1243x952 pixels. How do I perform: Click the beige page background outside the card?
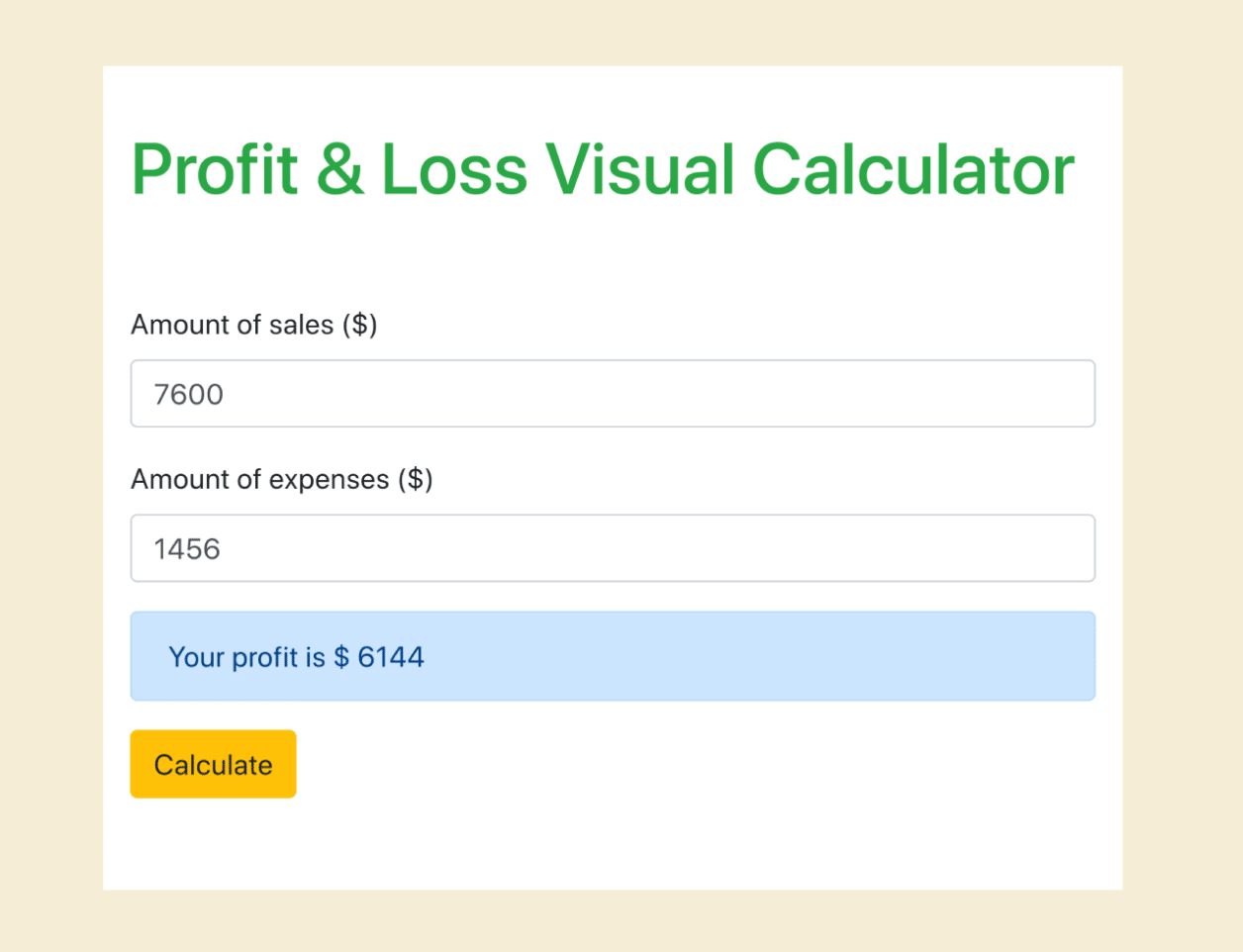(49, 475)
